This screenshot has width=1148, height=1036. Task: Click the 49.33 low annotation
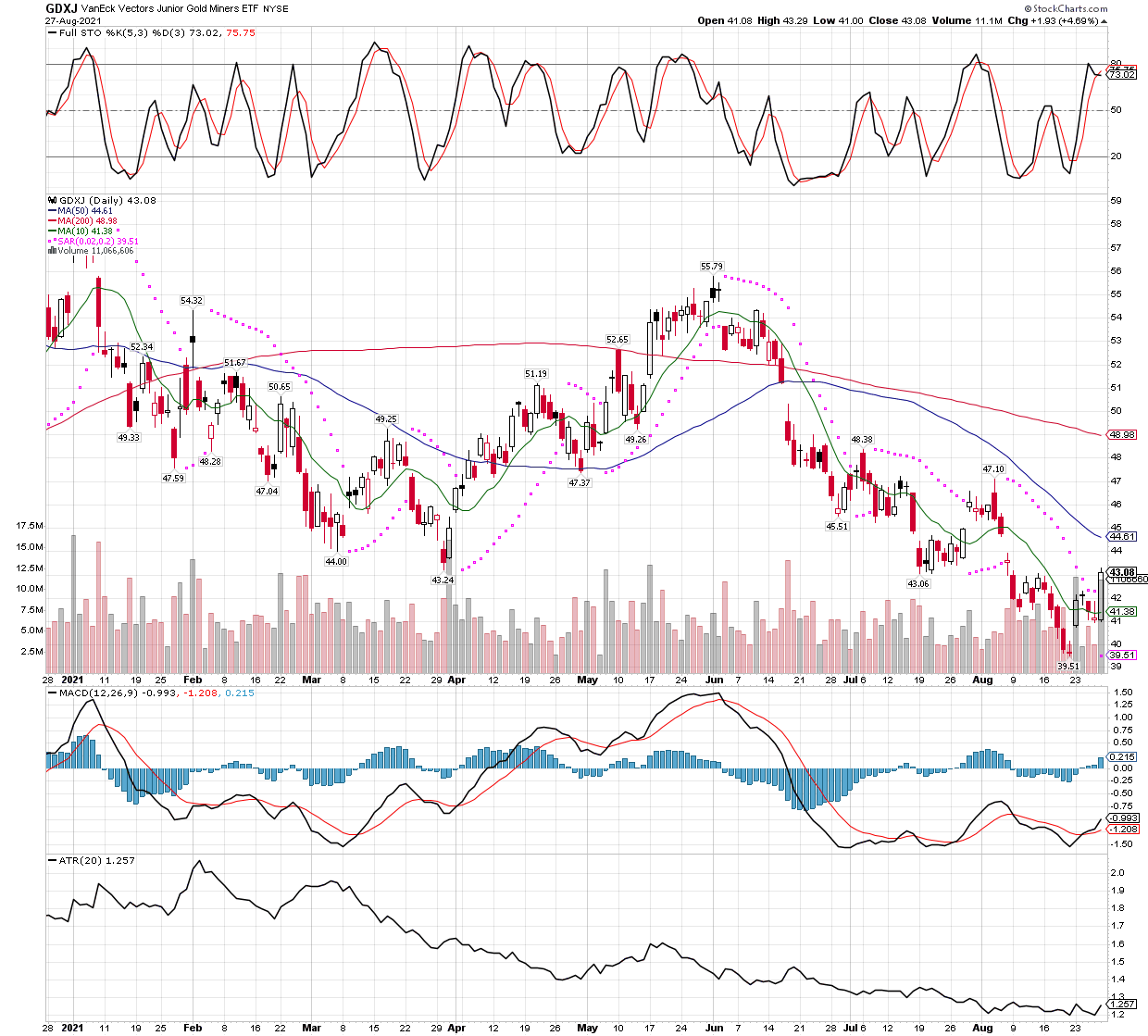click(129, 437)
